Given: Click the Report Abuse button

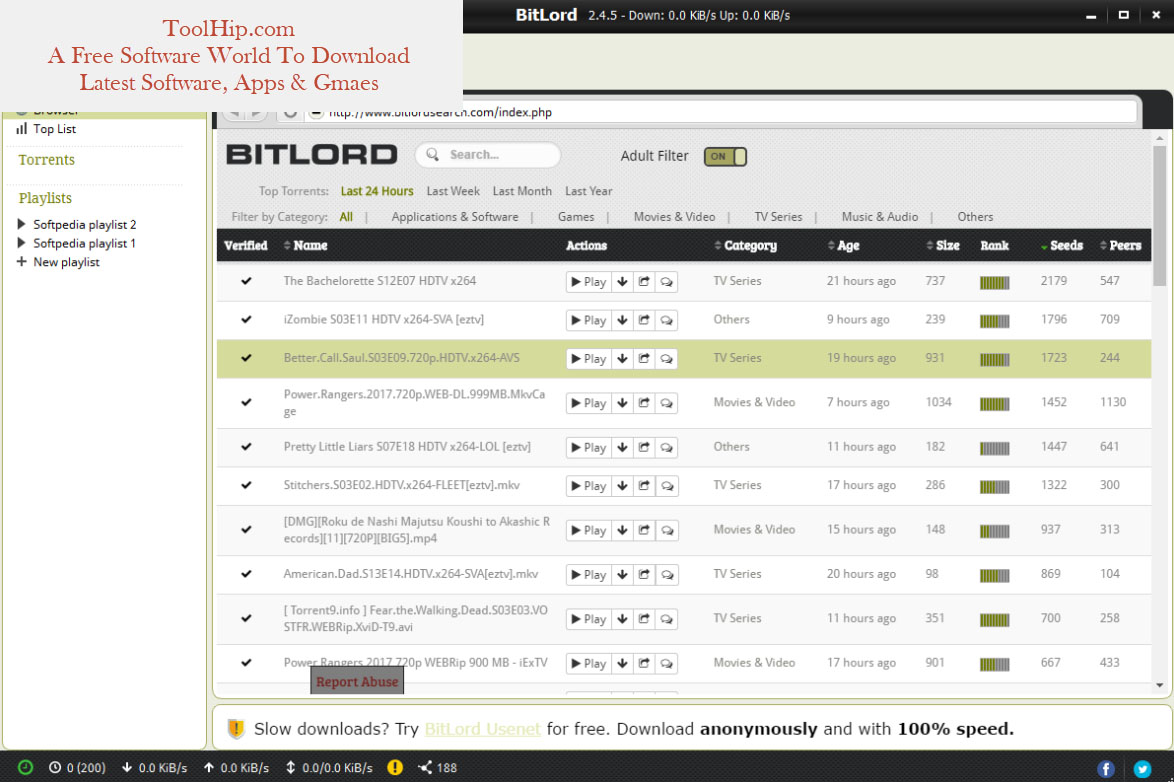Looking at the screenshot, I should pos(357,682).
